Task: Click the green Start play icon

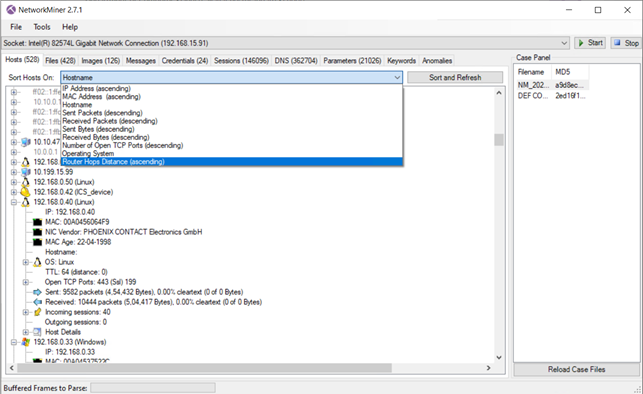Action: (x=581, y=43)
